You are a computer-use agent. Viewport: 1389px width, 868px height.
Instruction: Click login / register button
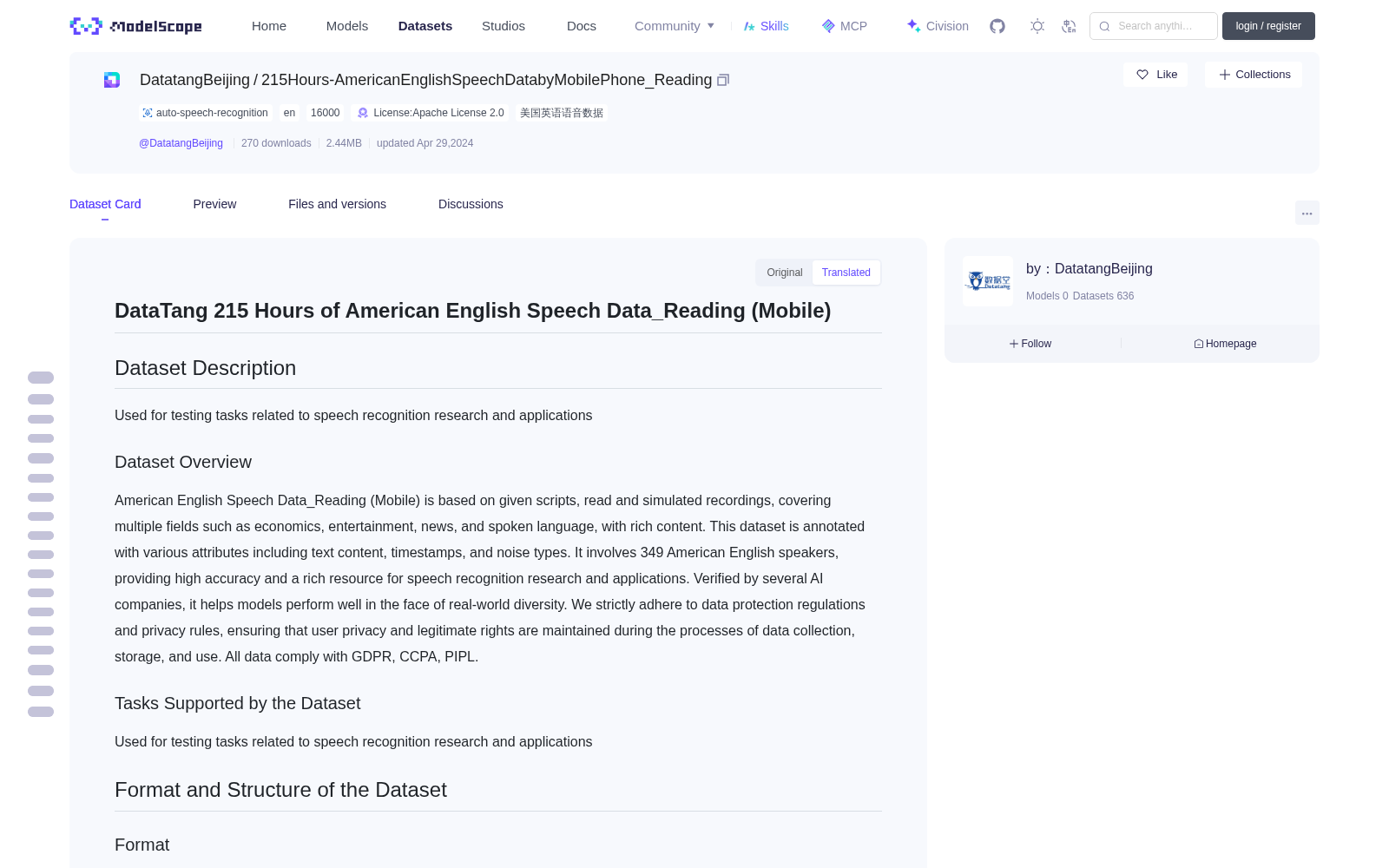click(1268, 26)
